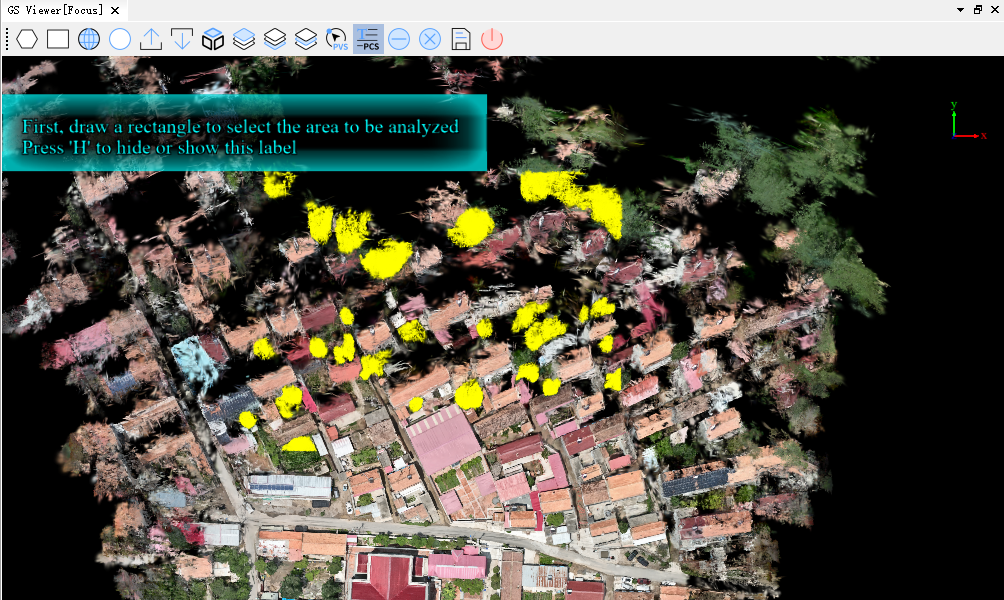Select the circle selection tool

(120, 39)
